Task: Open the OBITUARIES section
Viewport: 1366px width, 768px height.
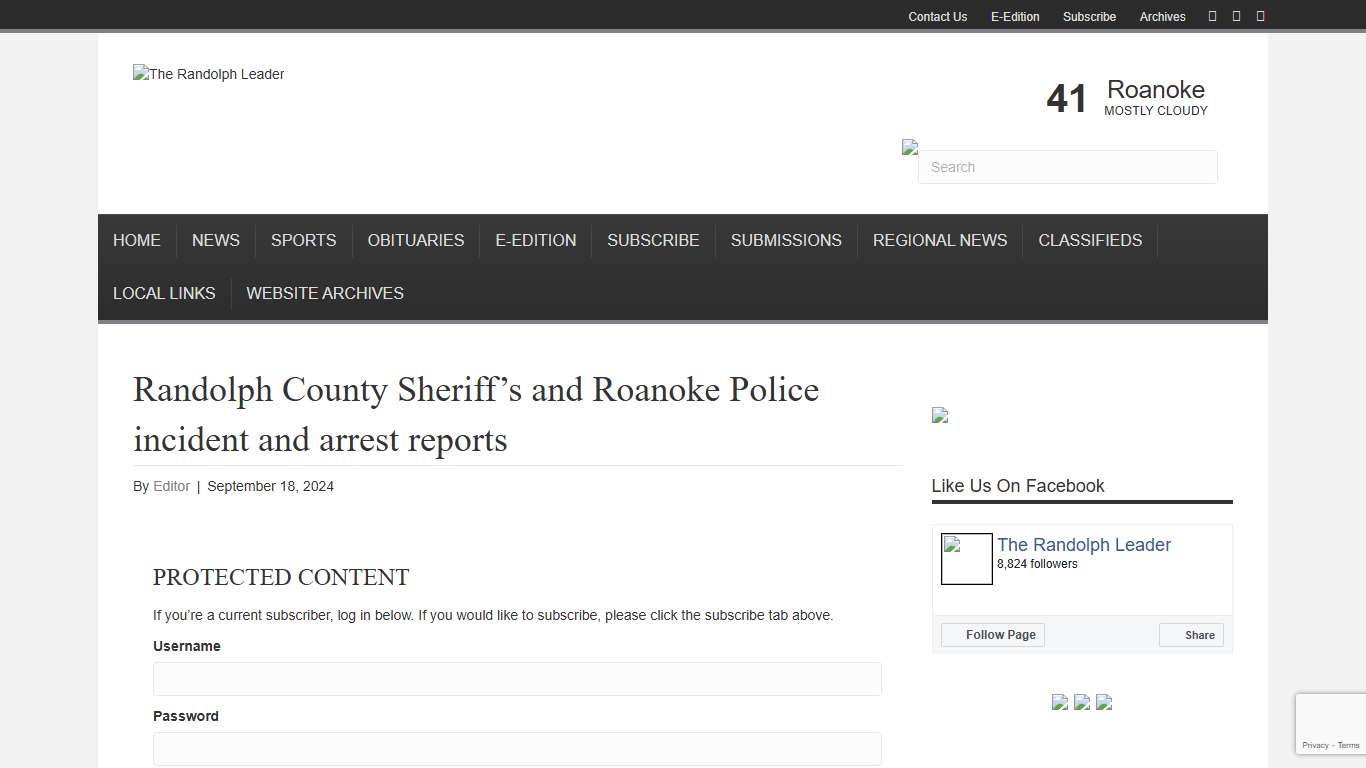Action: coord(415,240)
